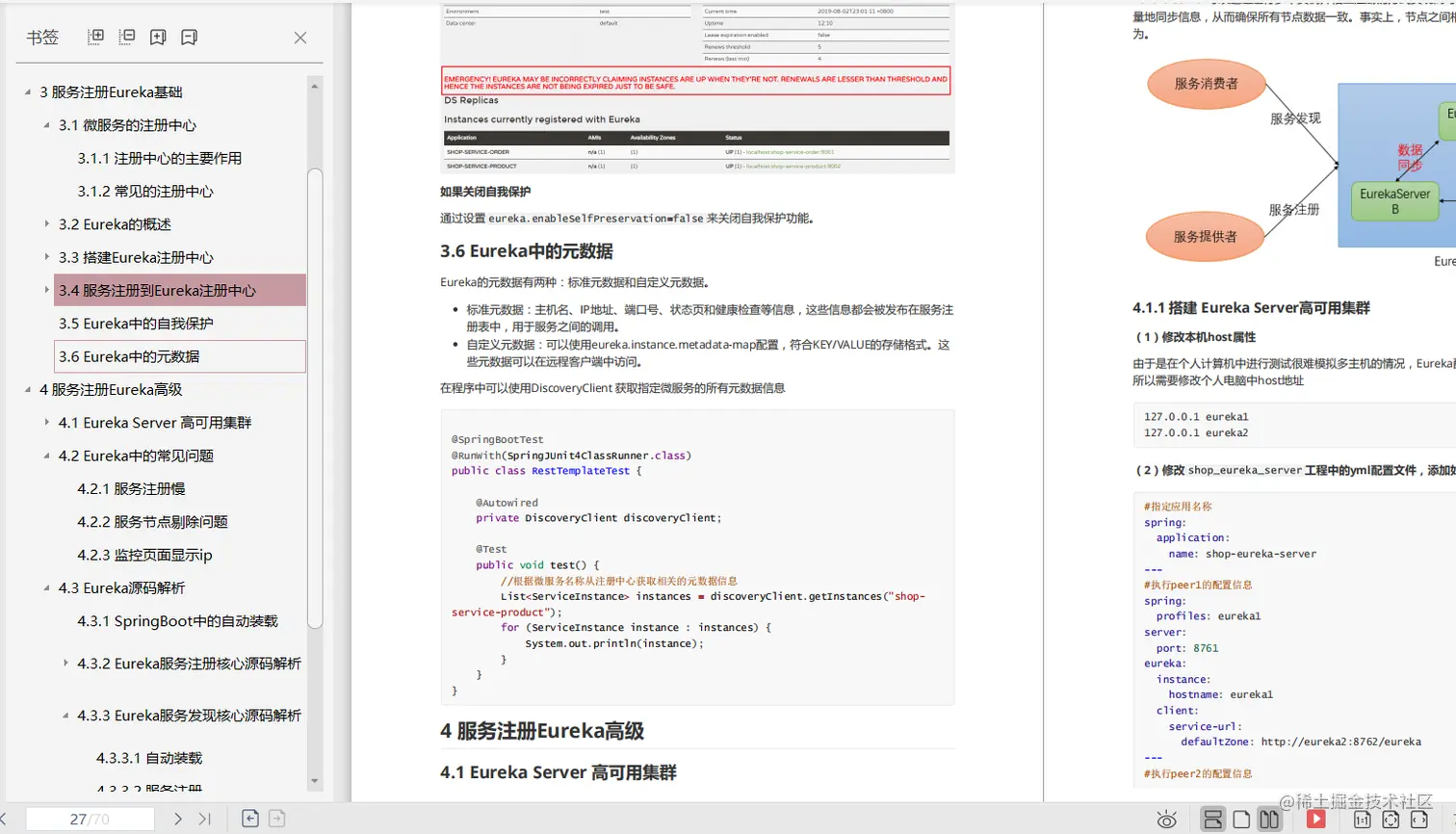The height and width of the screenshot is (834, 1456).
Task: Jump to the last page
Action: (205, 819)
